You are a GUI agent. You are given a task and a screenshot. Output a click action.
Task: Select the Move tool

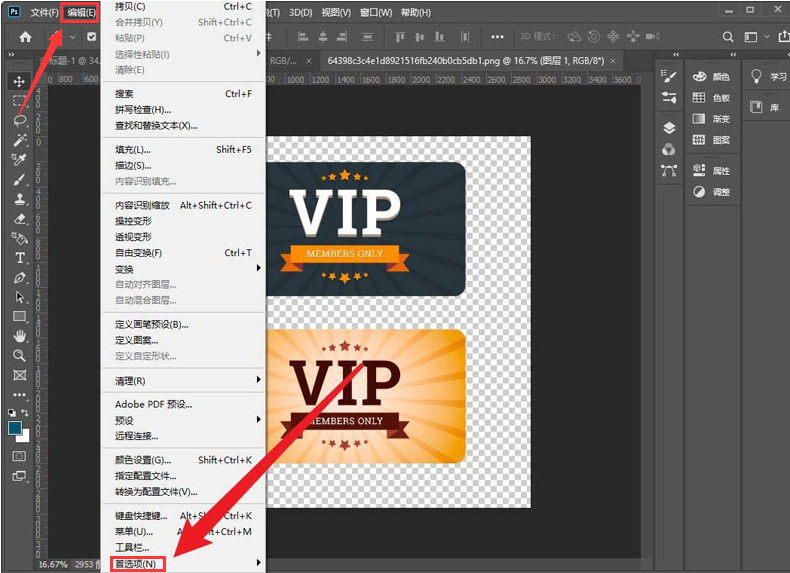19,81
